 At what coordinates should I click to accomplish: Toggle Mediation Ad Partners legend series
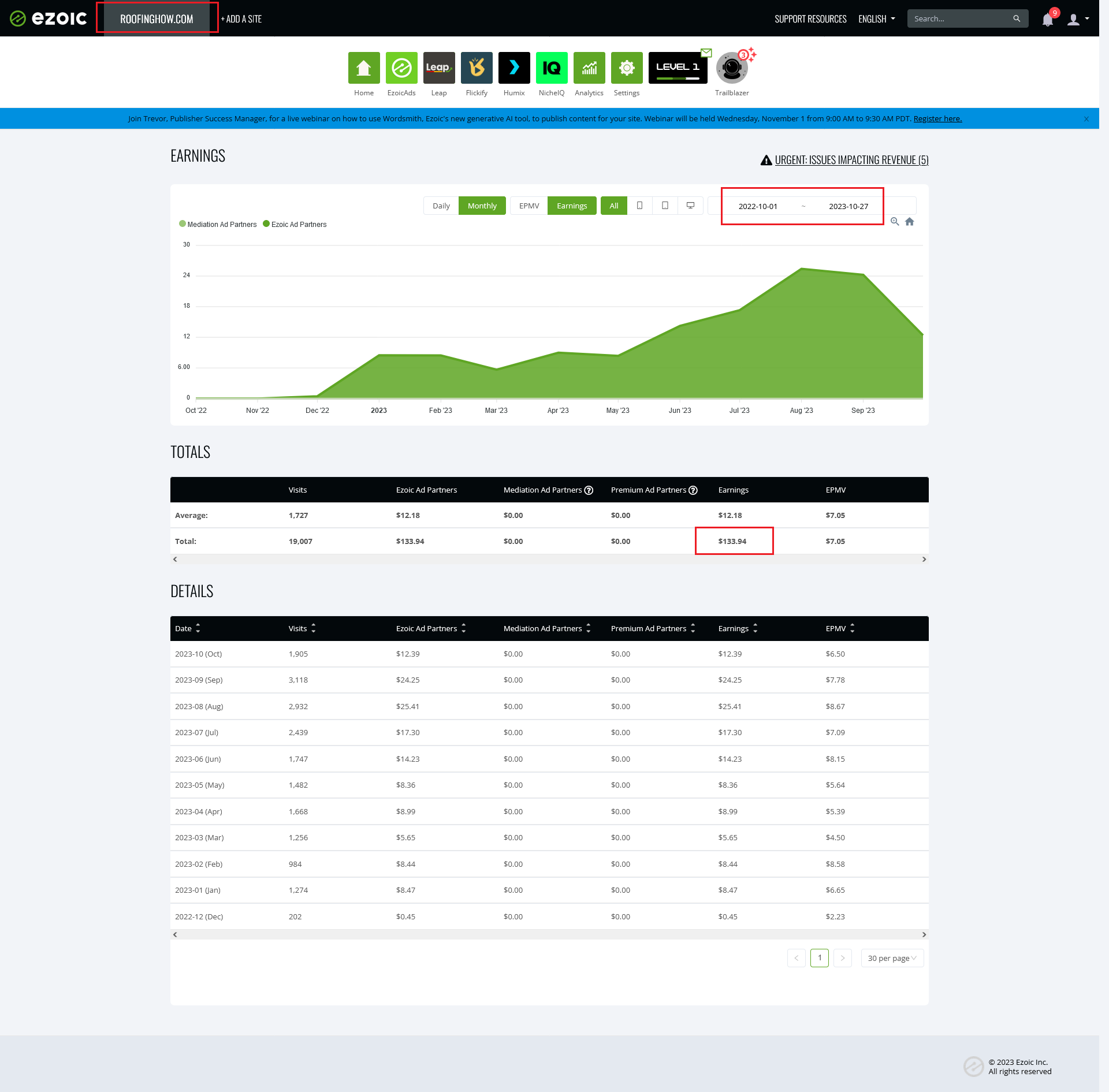click(218, 225)
